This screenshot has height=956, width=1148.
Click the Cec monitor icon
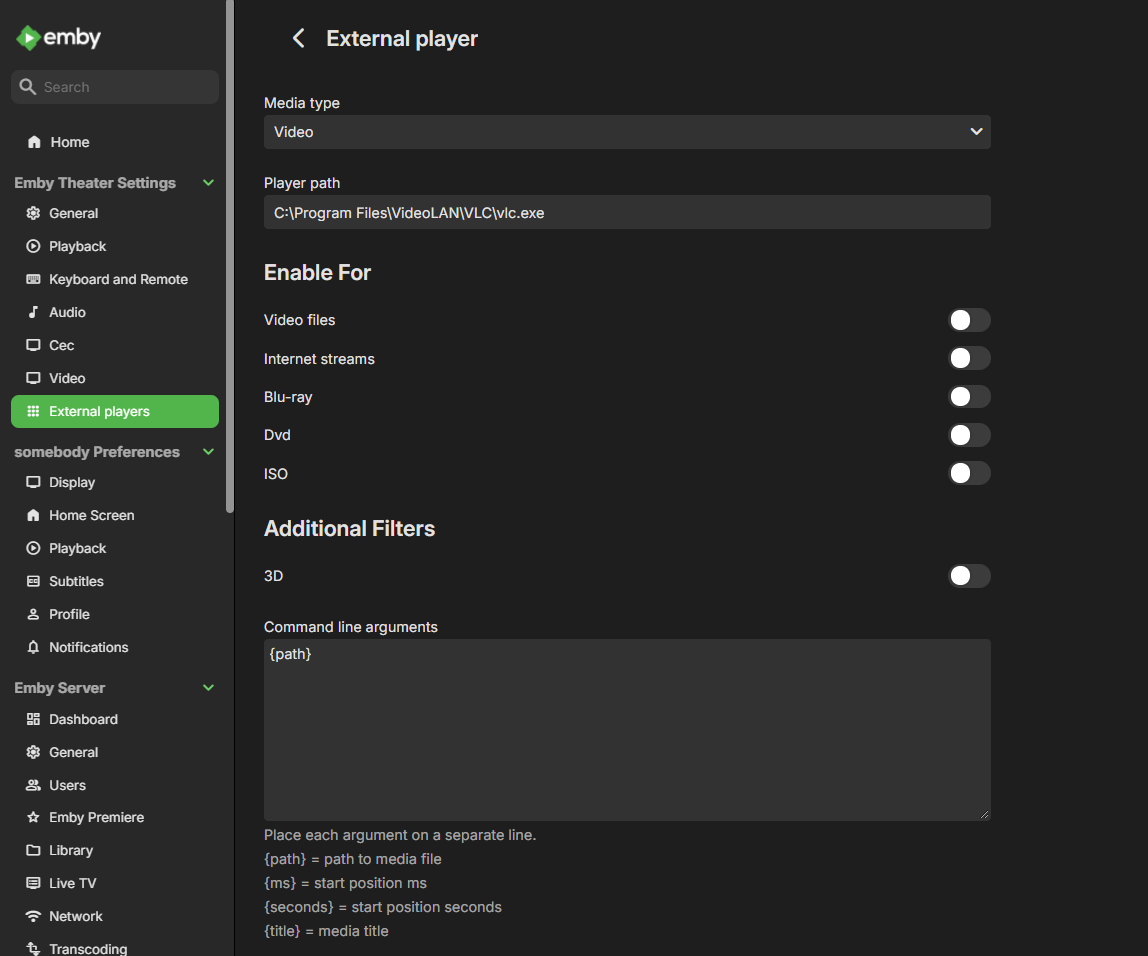click(x=33, y=345)
